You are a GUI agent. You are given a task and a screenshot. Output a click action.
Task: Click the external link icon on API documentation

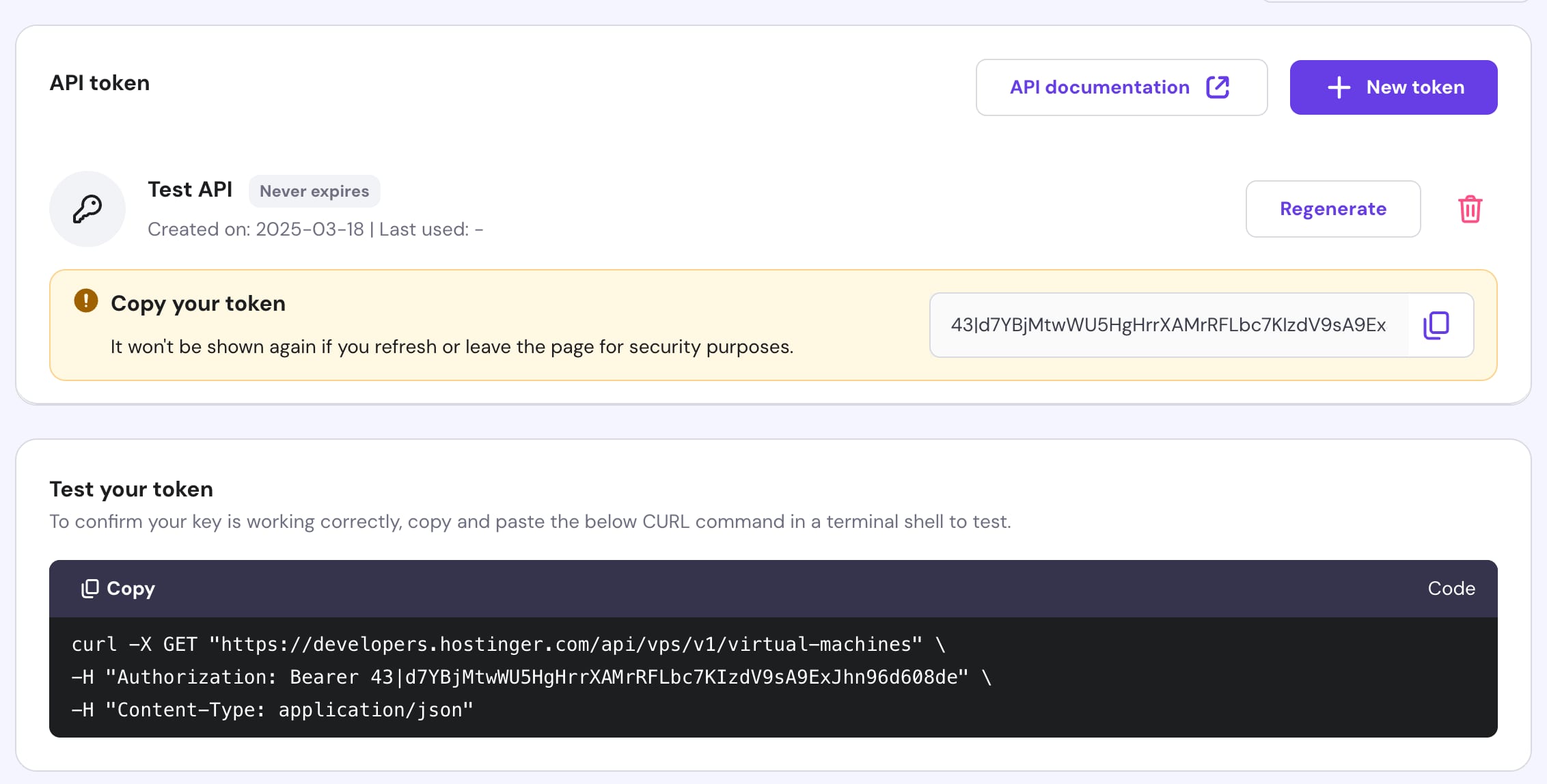[x=1218, y=87]
